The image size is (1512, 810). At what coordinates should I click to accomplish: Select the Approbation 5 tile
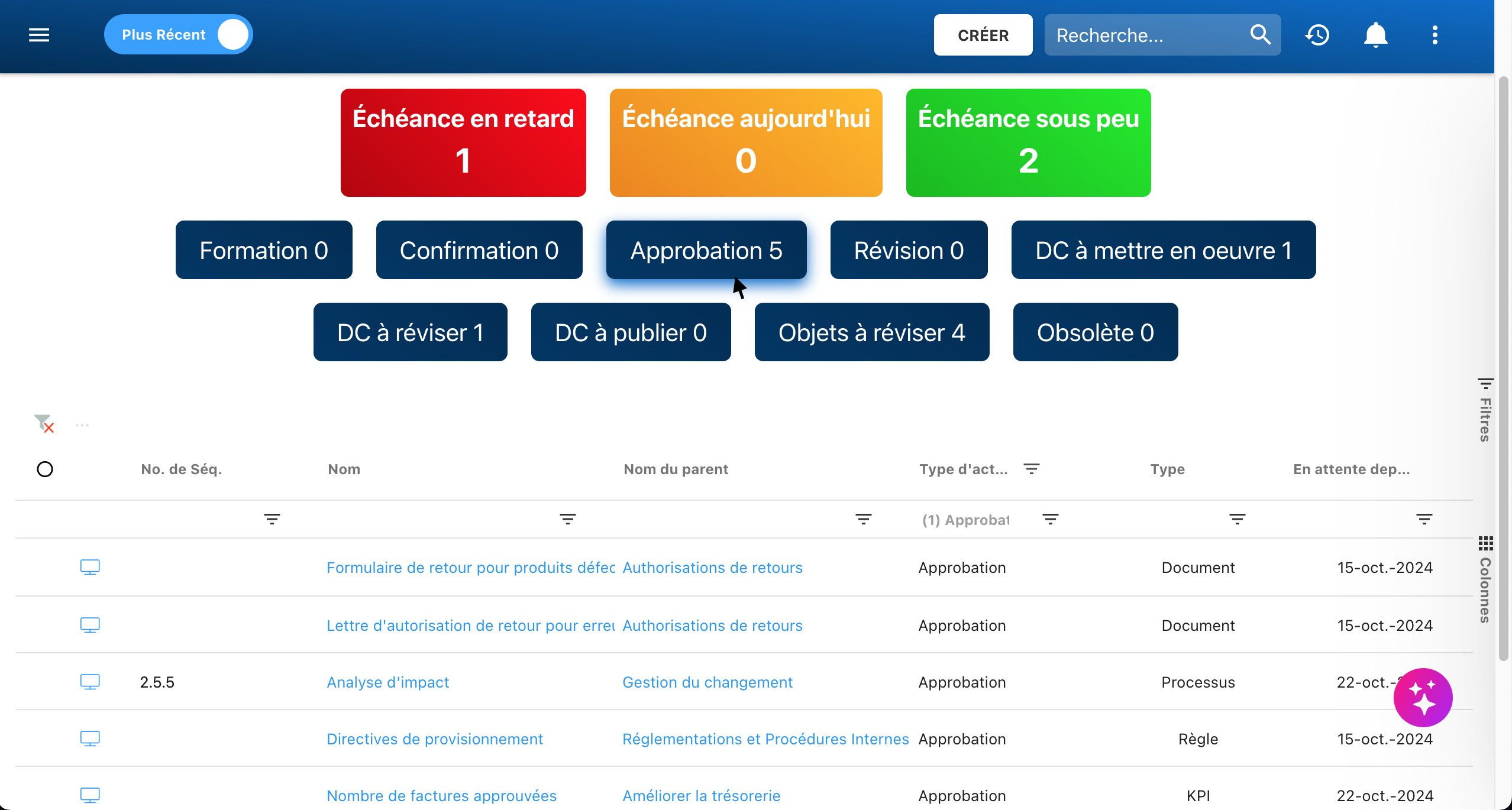point(706,250)
